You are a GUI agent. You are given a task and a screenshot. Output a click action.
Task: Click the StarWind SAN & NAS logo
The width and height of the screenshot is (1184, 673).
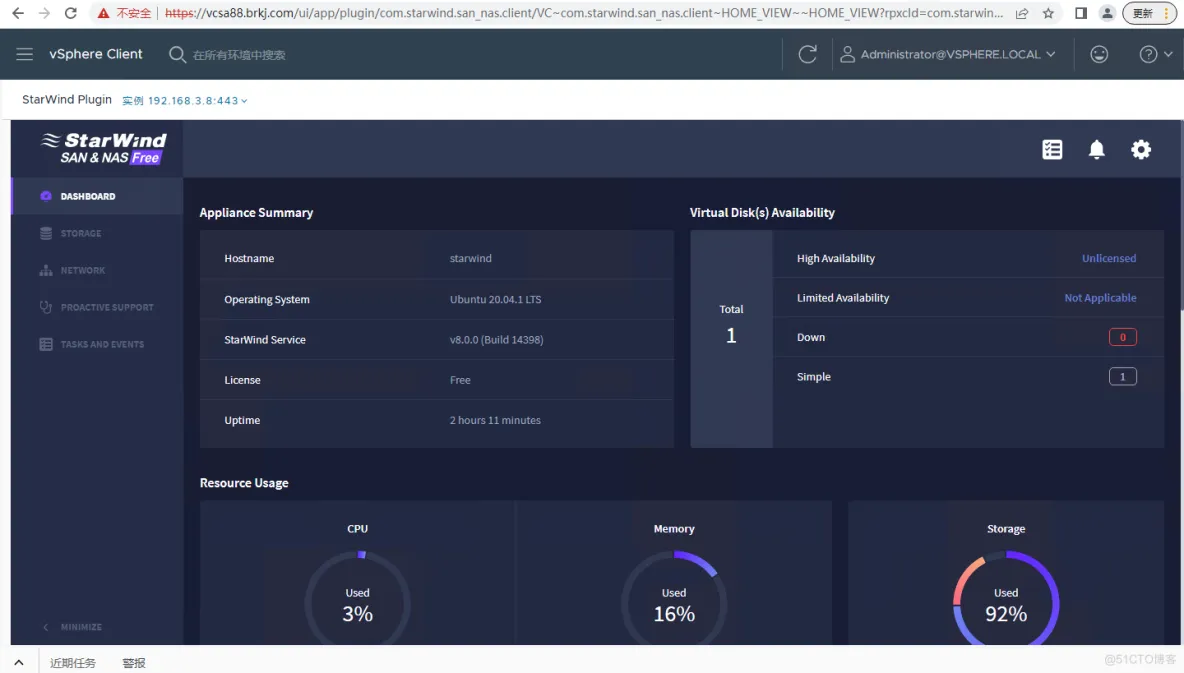point(104,148)
